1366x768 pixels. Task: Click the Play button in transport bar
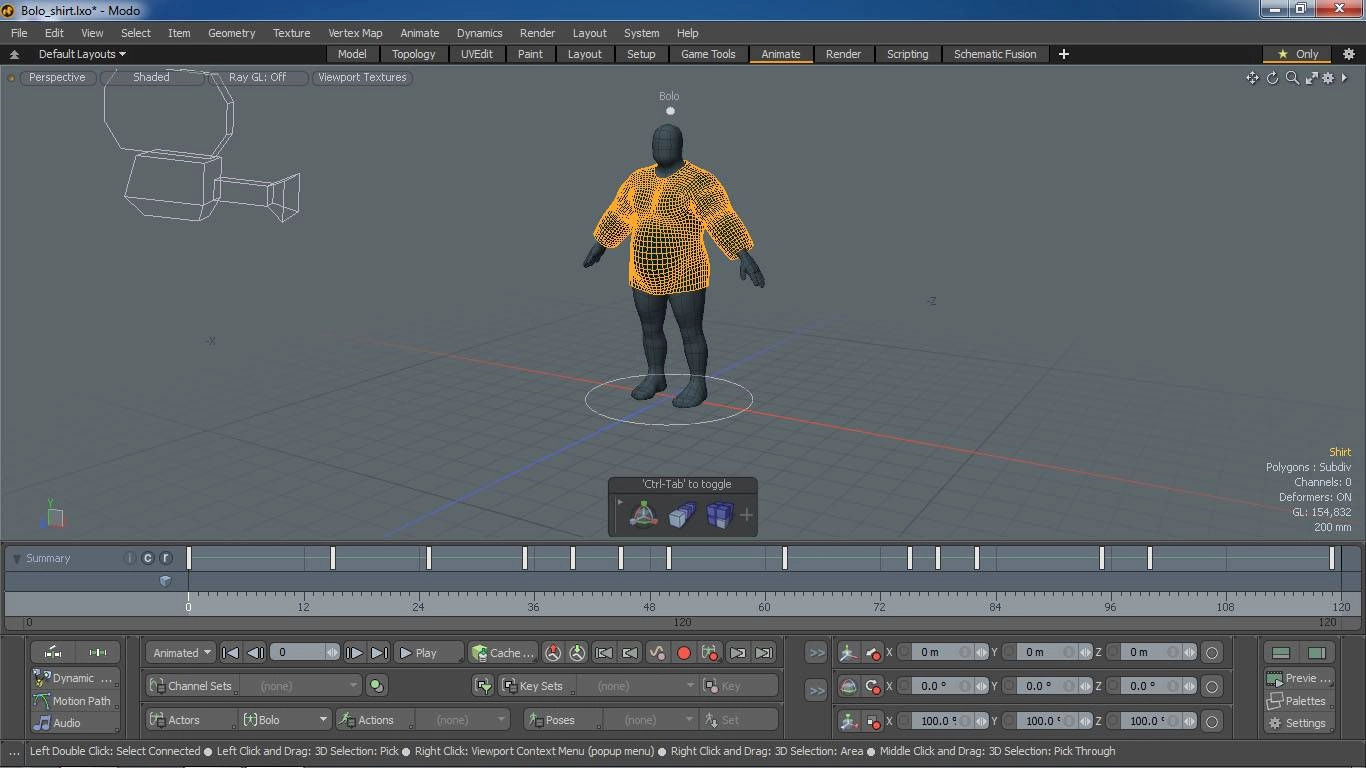[x=429, y=653]
